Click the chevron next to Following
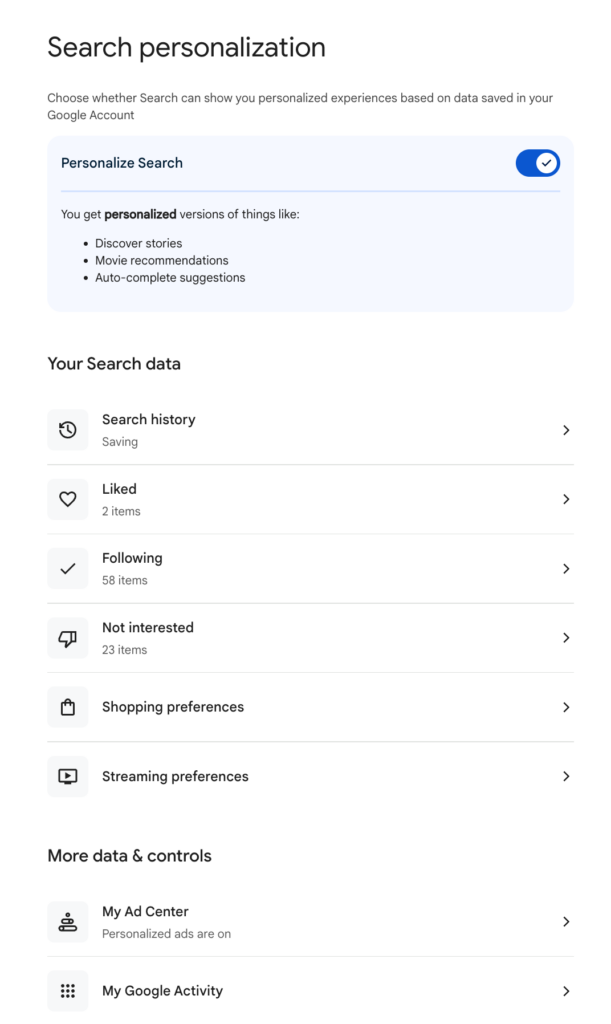611x1024 pixels. 566,568
